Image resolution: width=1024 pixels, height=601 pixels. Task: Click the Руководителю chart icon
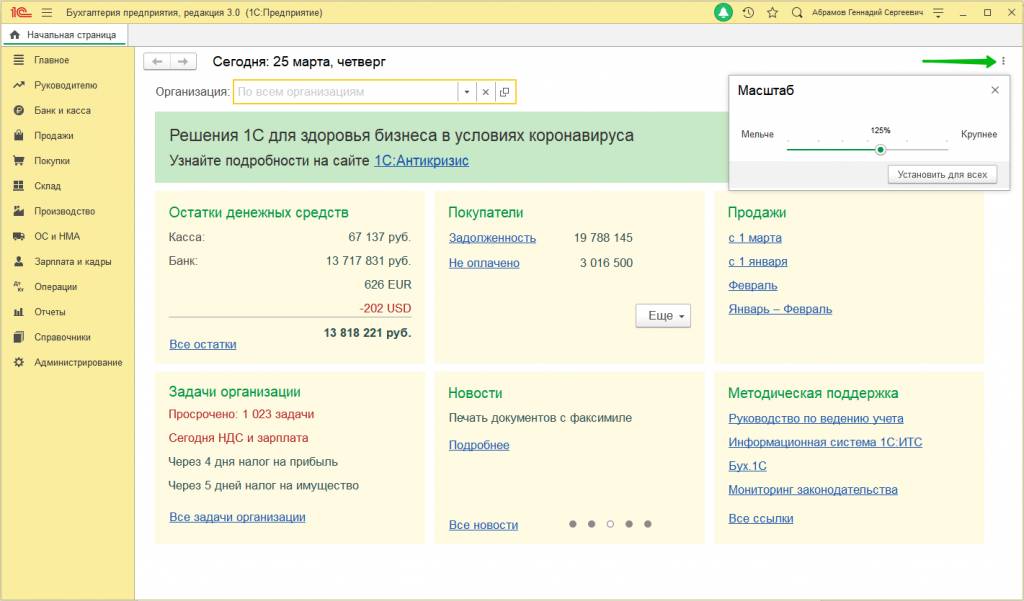19,85
